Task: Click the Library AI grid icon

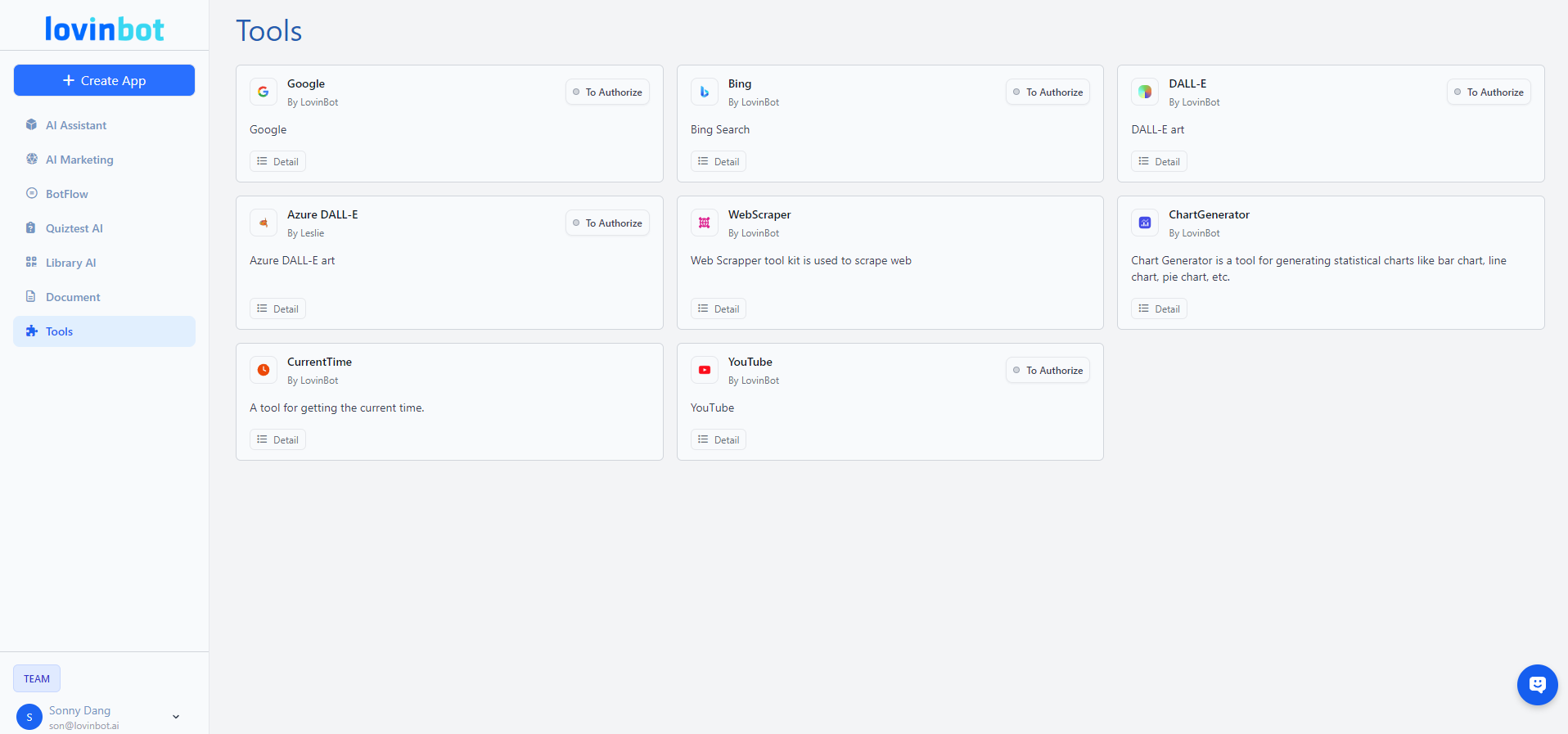Action: 31,262
